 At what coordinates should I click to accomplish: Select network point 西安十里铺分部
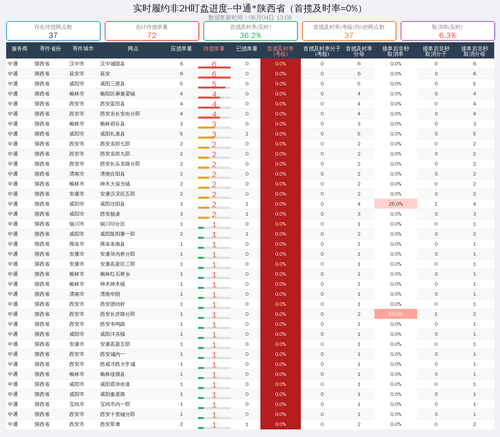[117, 414]
